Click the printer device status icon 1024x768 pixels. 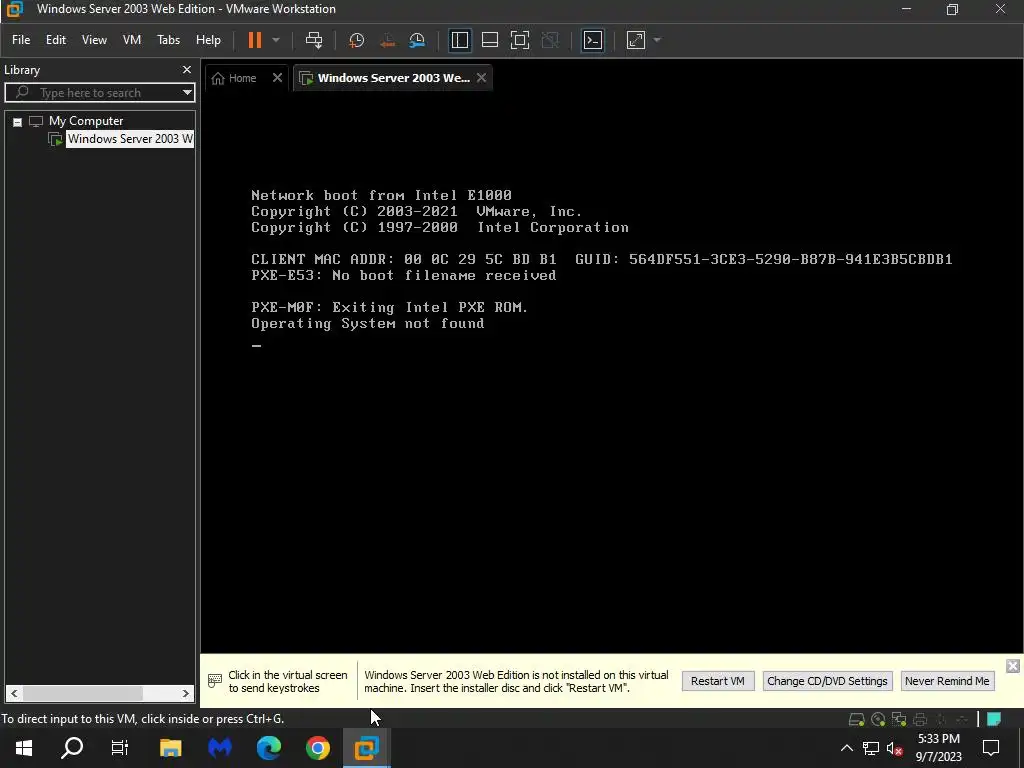(x=920, y=720)
